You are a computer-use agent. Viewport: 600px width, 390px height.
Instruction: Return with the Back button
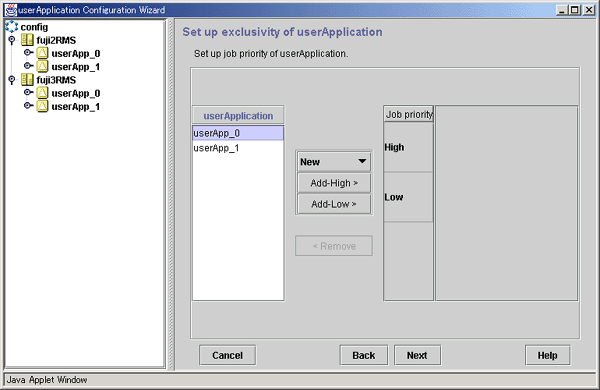pos(364,356)
